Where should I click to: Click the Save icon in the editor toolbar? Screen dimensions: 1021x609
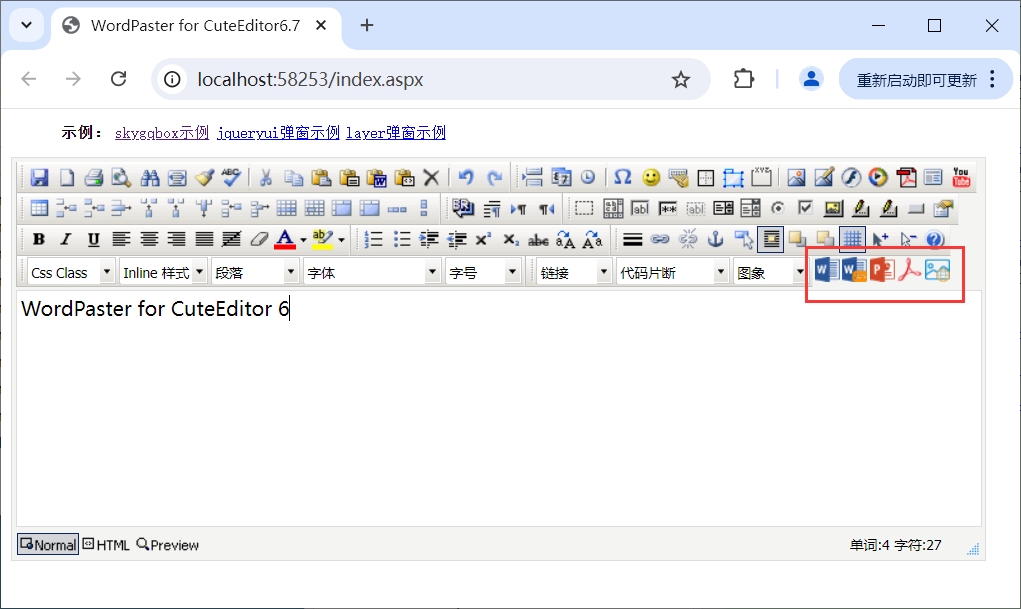click(39, 178)
